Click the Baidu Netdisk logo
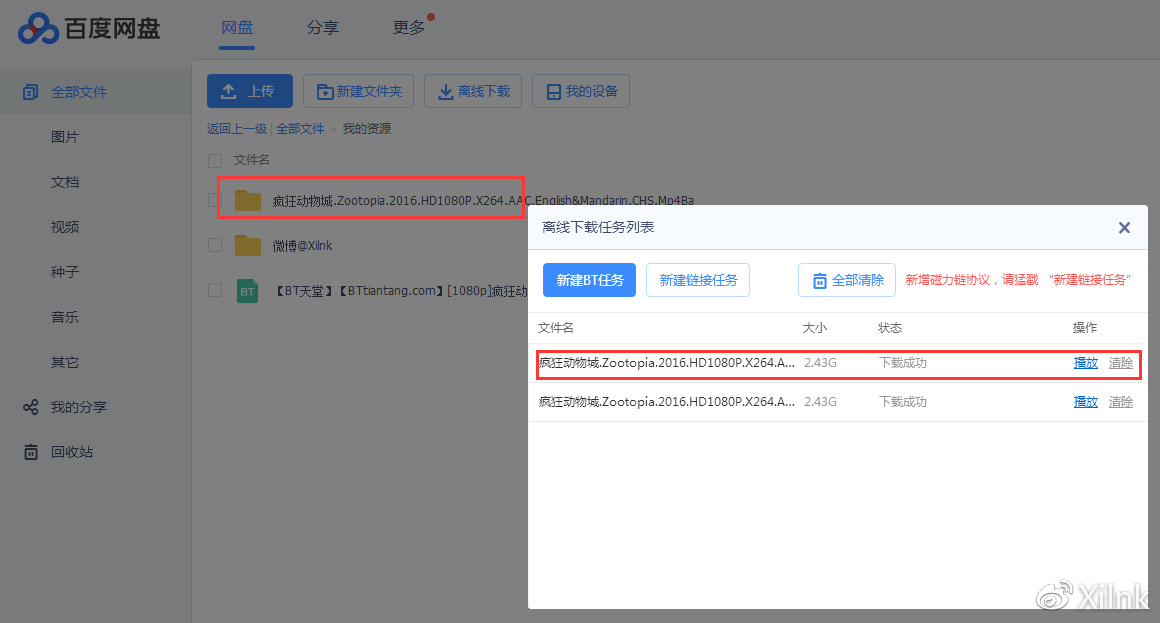Screen dimensions: 1160x623 coord(89,28)
